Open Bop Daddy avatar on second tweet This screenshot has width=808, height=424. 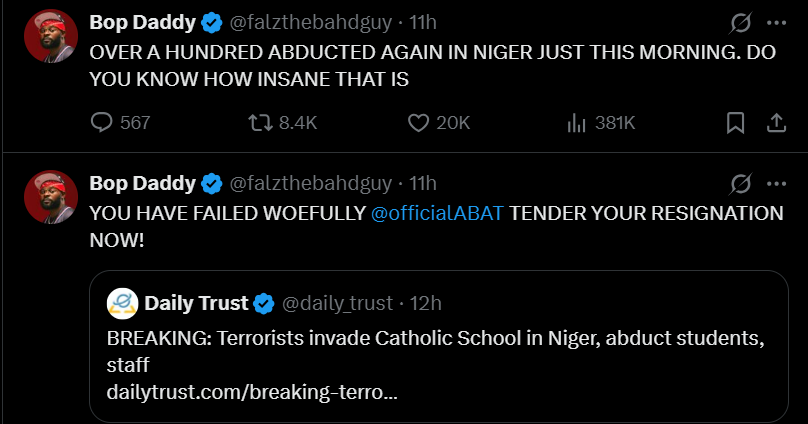(51, 196)
